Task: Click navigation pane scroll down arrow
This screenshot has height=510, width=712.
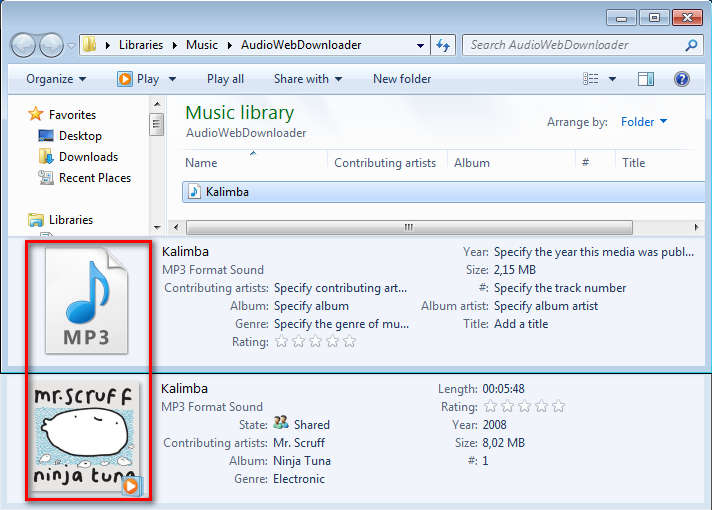Action: [157, 227]
